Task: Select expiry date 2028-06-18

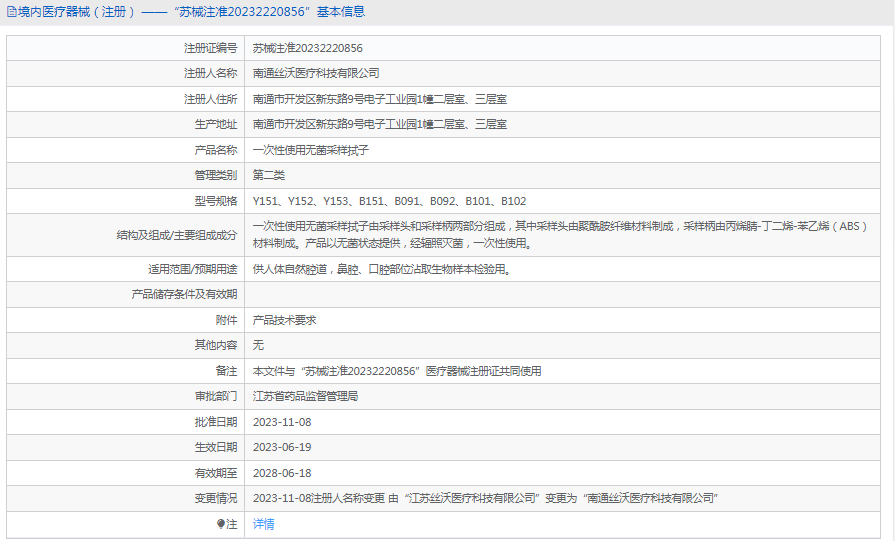Action: point(282,473)
